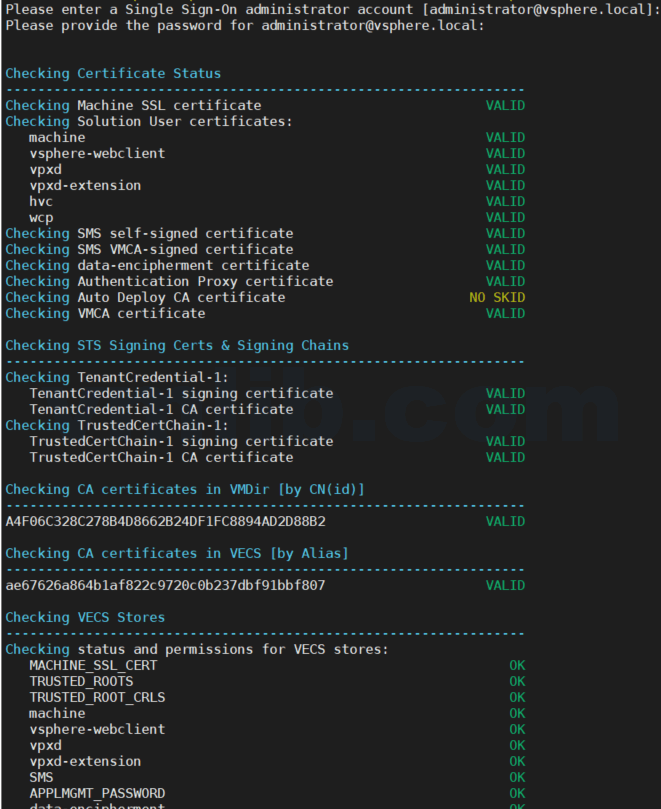Click 'Checking STS Signing Certs & Signing Chains' heading

pyautogui.click(x=177, y=345)
